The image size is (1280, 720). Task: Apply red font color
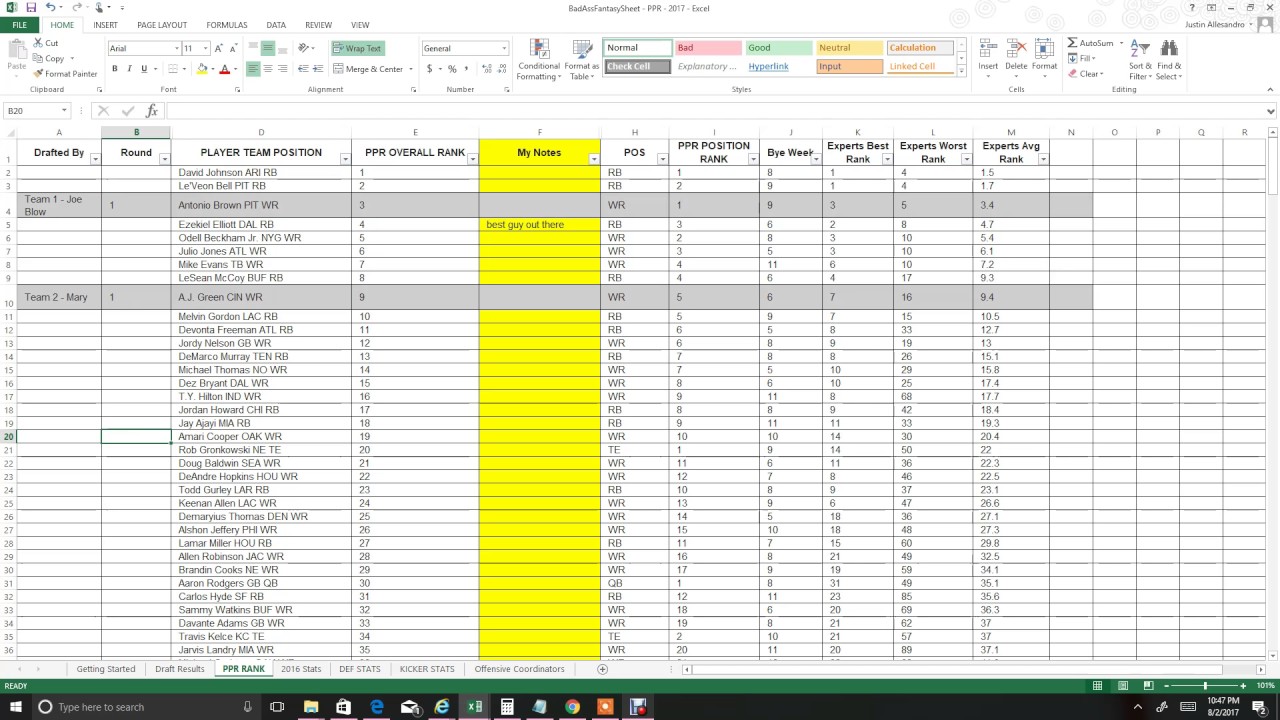[x=224, y=69]
